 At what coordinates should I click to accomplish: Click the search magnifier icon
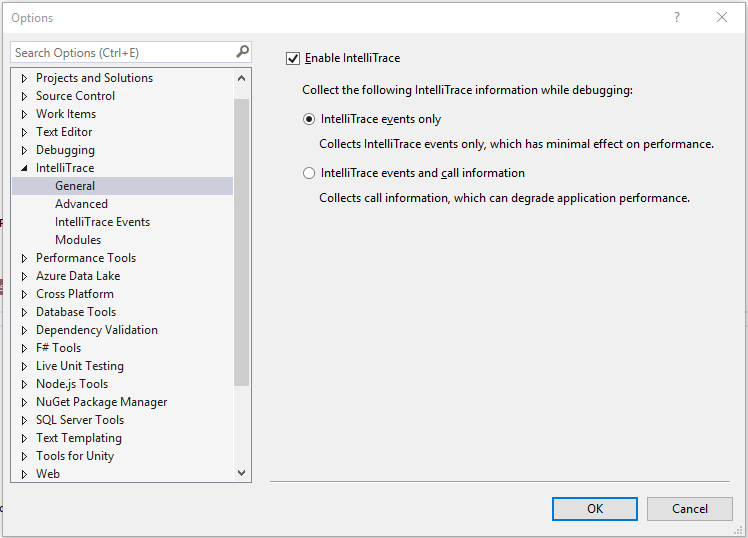(242, 52)
